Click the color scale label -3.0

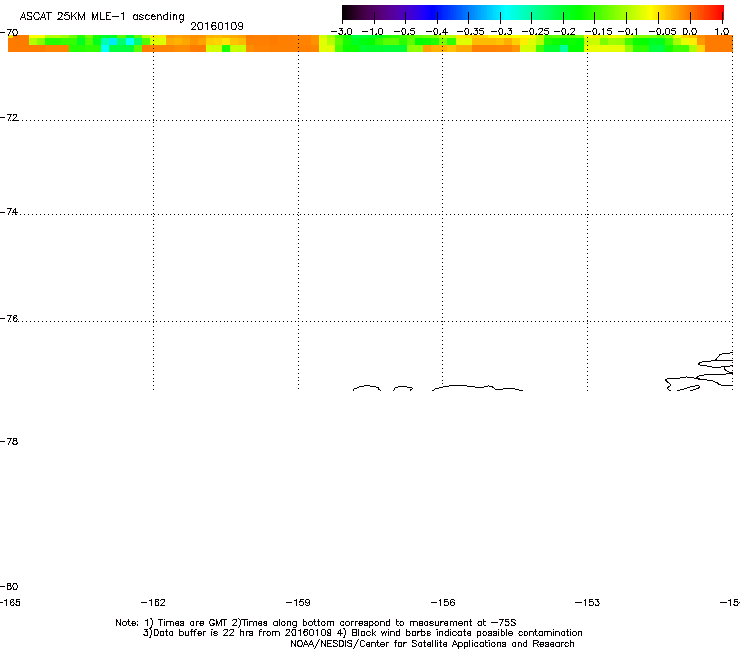point(341,32)
